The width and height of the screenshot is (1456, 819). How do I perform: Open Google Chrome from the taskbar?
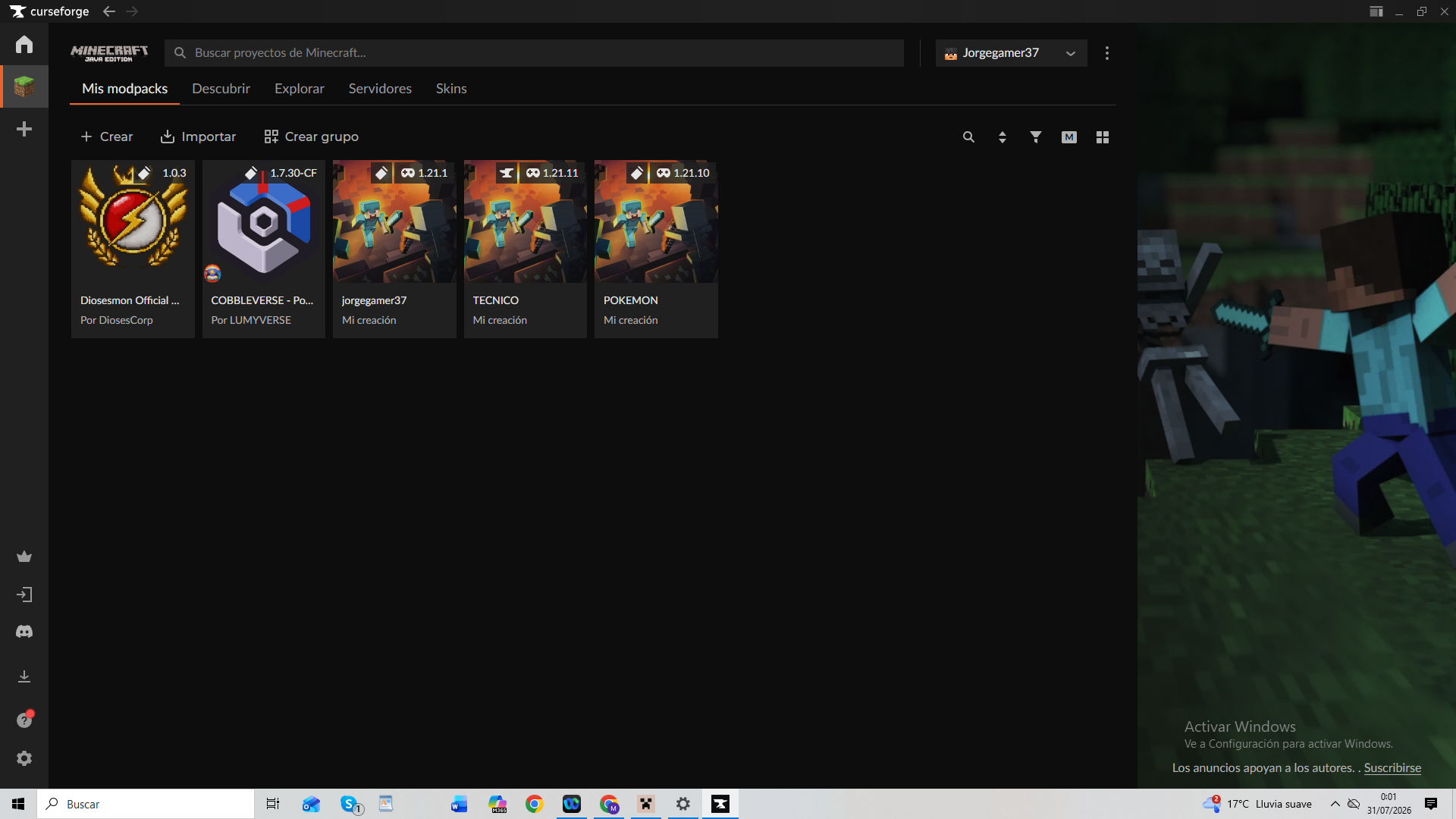coord(535,804)
